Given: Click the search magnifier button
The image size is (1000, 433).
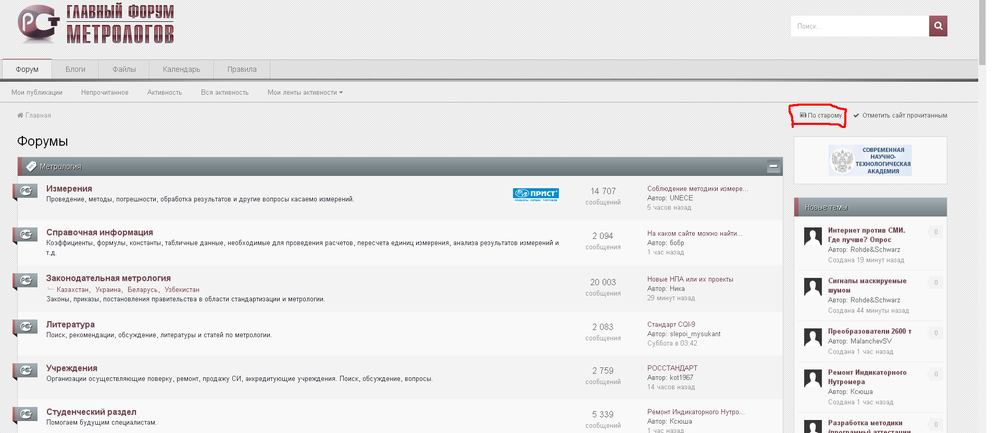Looking at the screenshot, I should (x=938, y=26).
